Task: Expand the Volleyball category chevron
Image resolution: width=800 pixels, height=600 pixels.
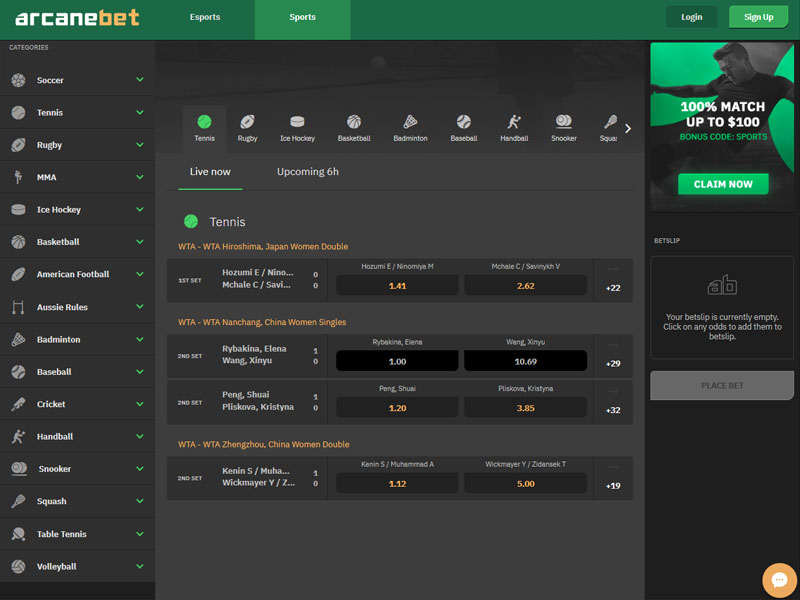Action: coord(140,566)
